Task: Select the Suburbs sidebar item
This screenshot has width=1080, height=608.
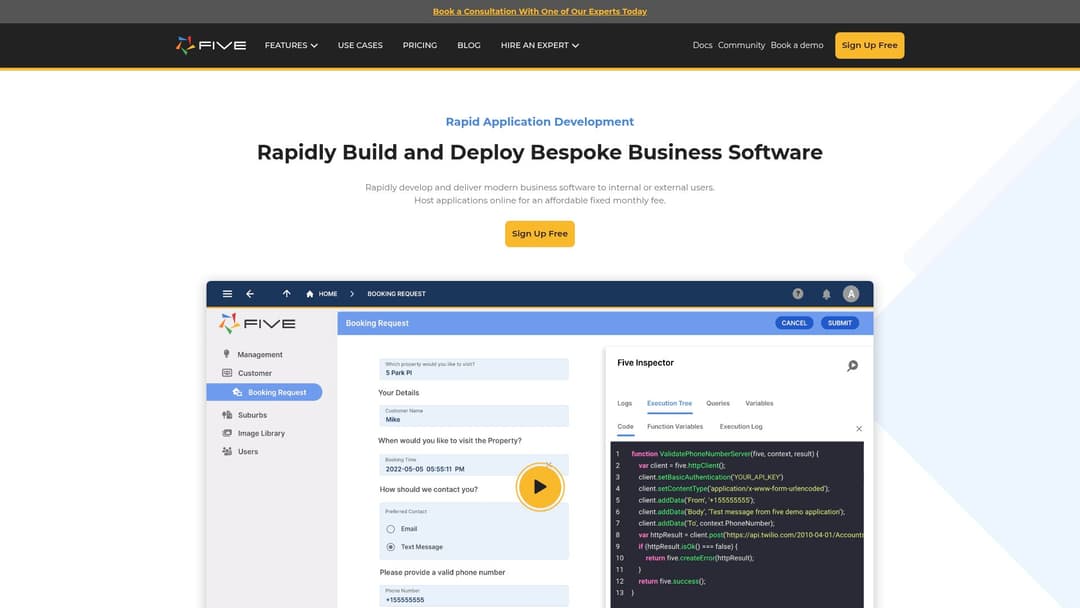Action: (x=252, y=415)
